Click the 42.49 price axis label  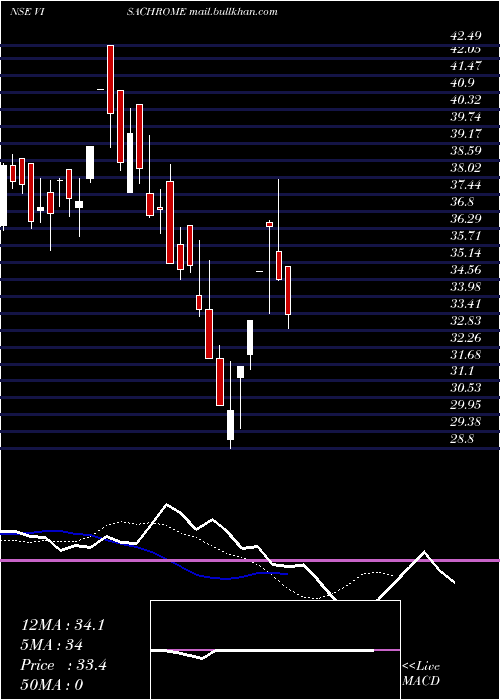click(466, 35)
